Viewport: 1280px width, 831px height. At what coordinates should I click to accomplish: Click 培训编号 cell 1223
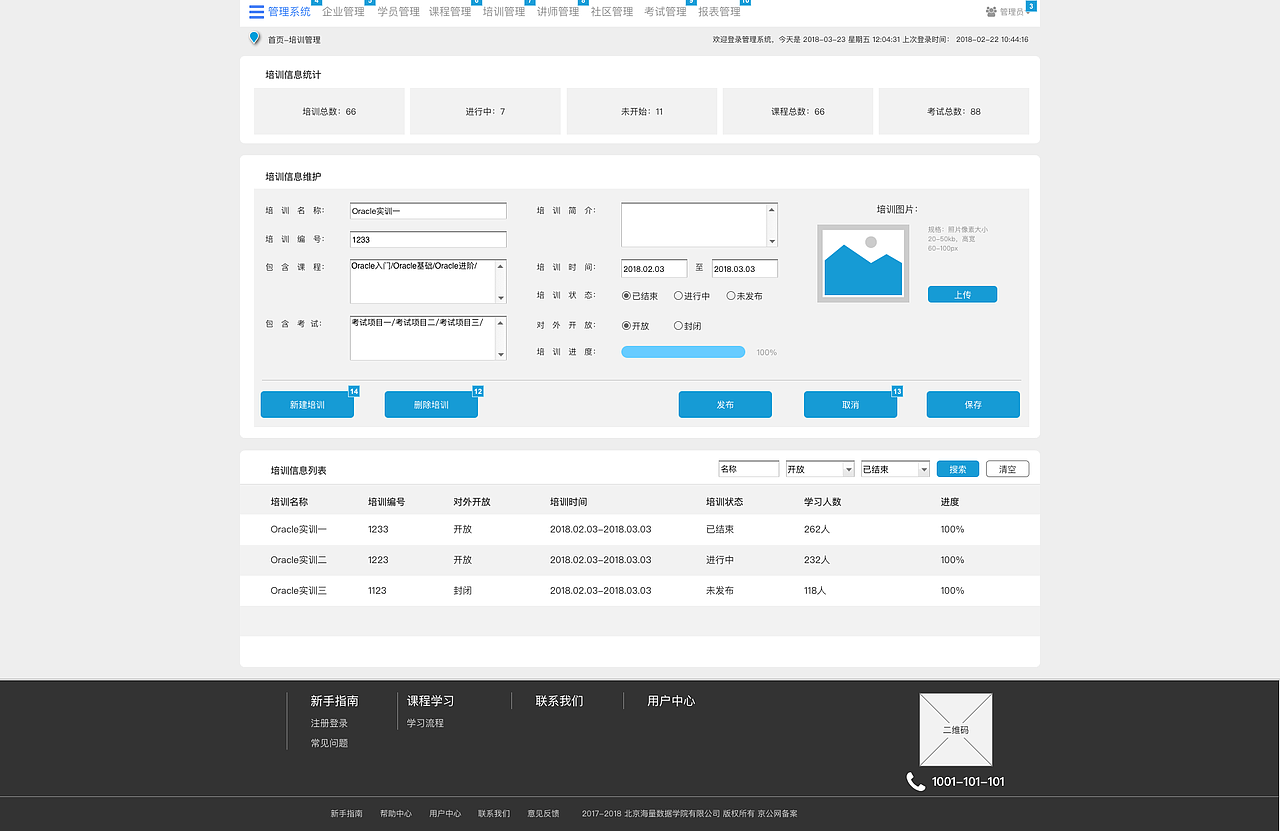(378, 560)
